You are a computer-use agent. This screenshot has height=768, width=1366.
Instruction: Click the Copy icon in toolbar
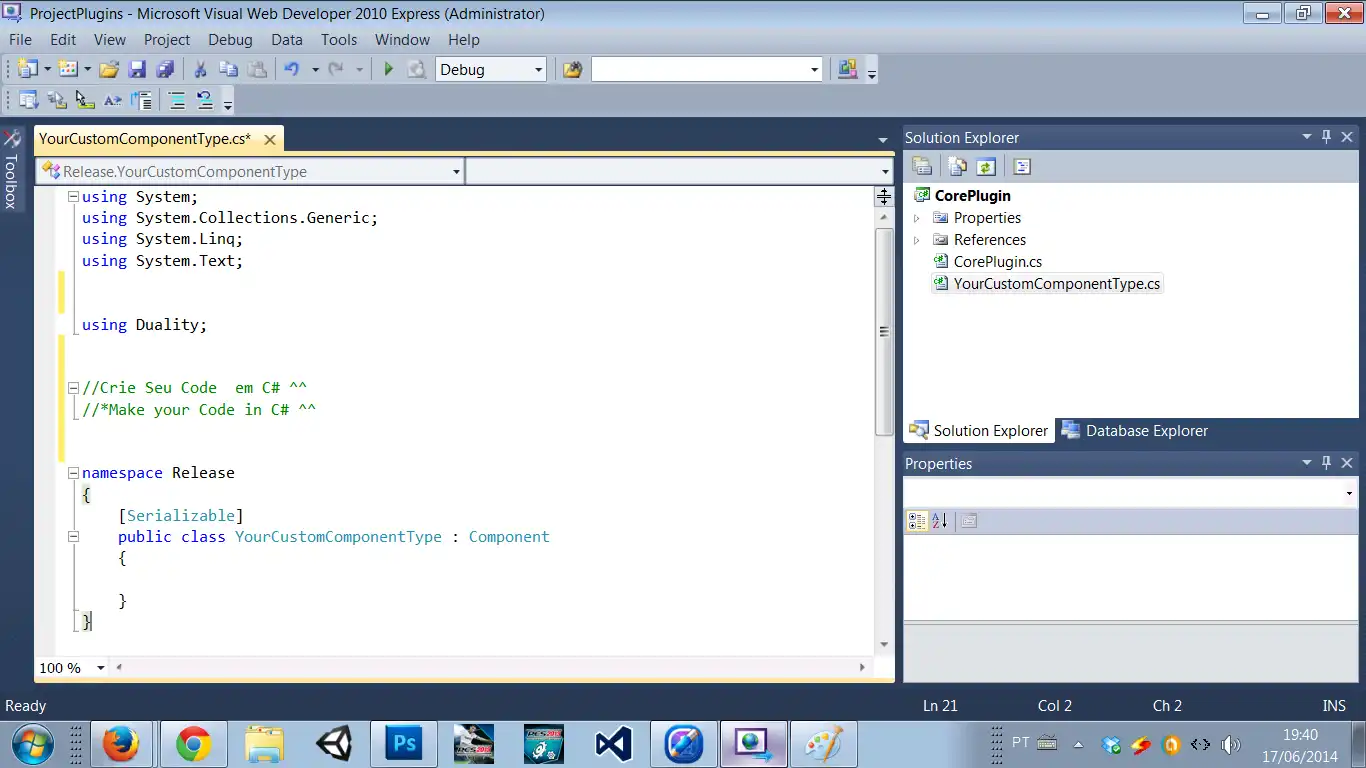[x=228, y=69]
